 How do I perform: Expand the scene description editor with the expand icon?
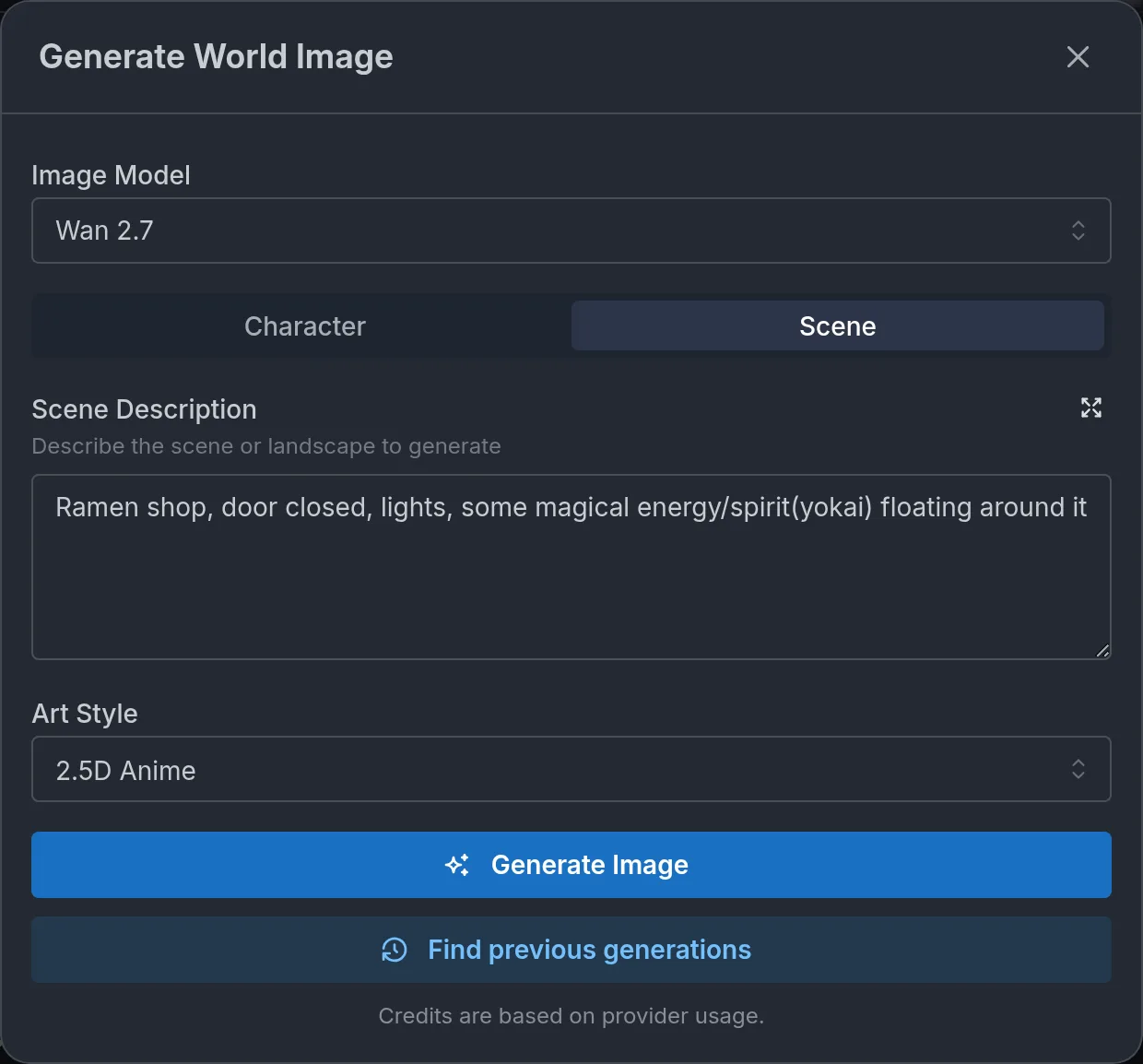[1091, 408]
